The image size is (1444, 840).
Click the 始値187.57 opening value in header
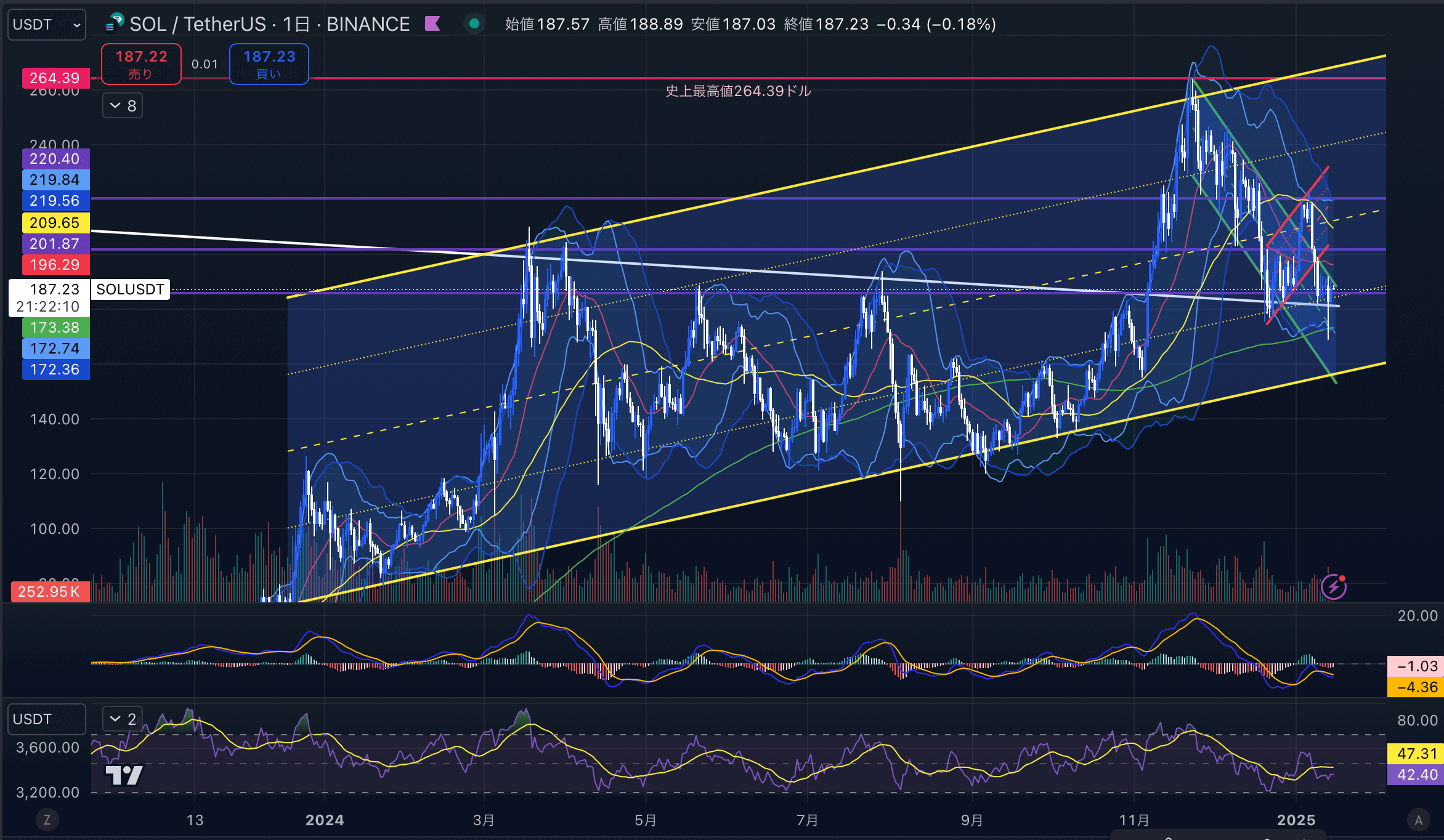click(x=547, y=24)
